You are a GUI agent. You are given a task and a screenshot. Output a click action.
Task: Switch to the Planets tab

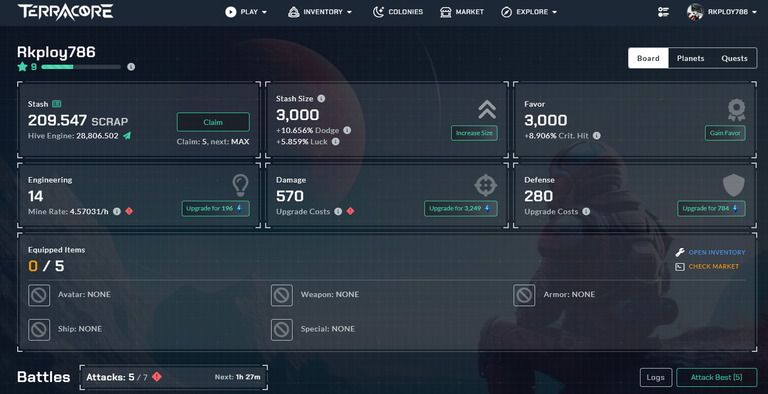tap(690, 58)
